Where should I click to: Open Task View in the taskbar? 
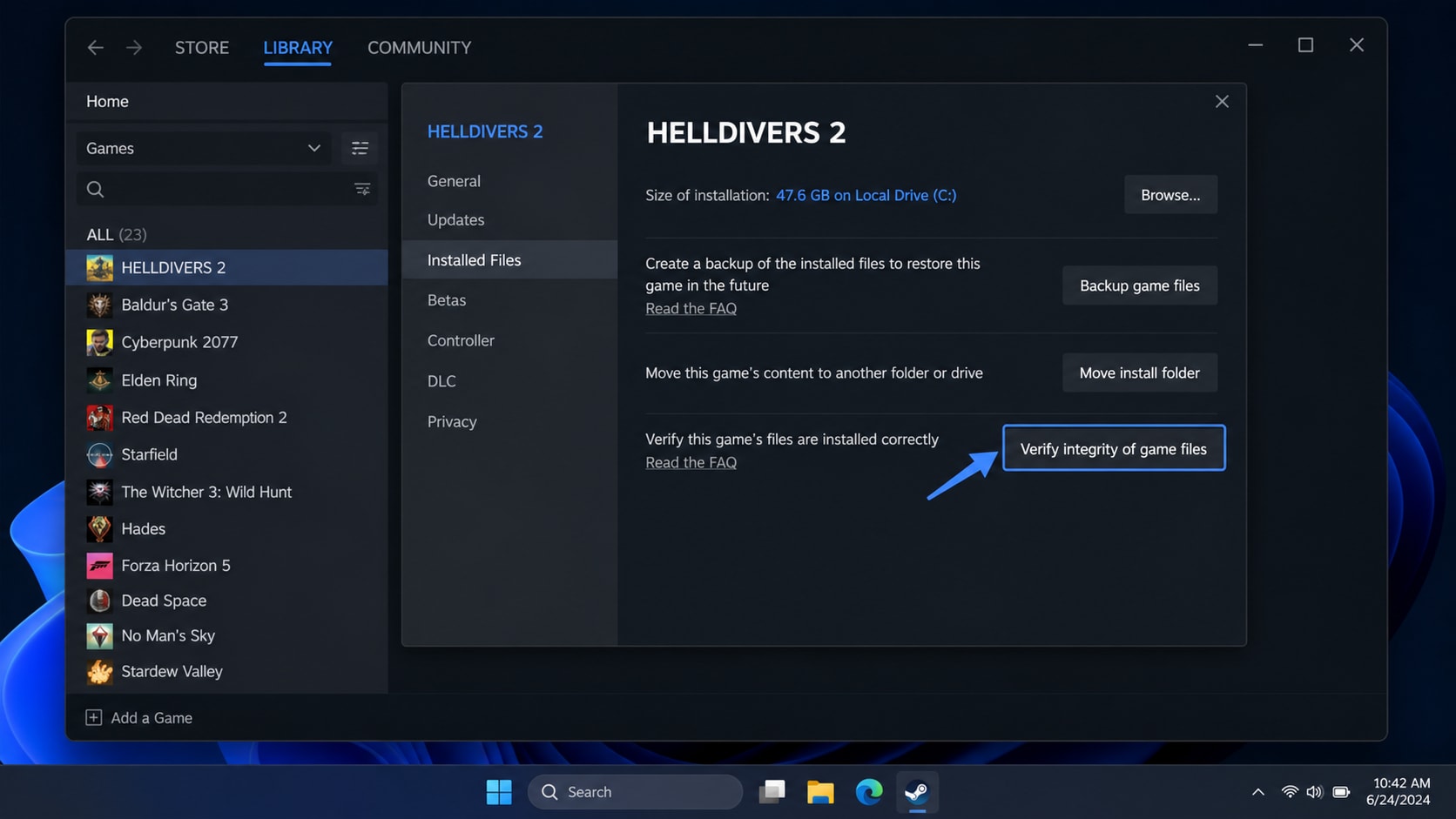(772, 792)
